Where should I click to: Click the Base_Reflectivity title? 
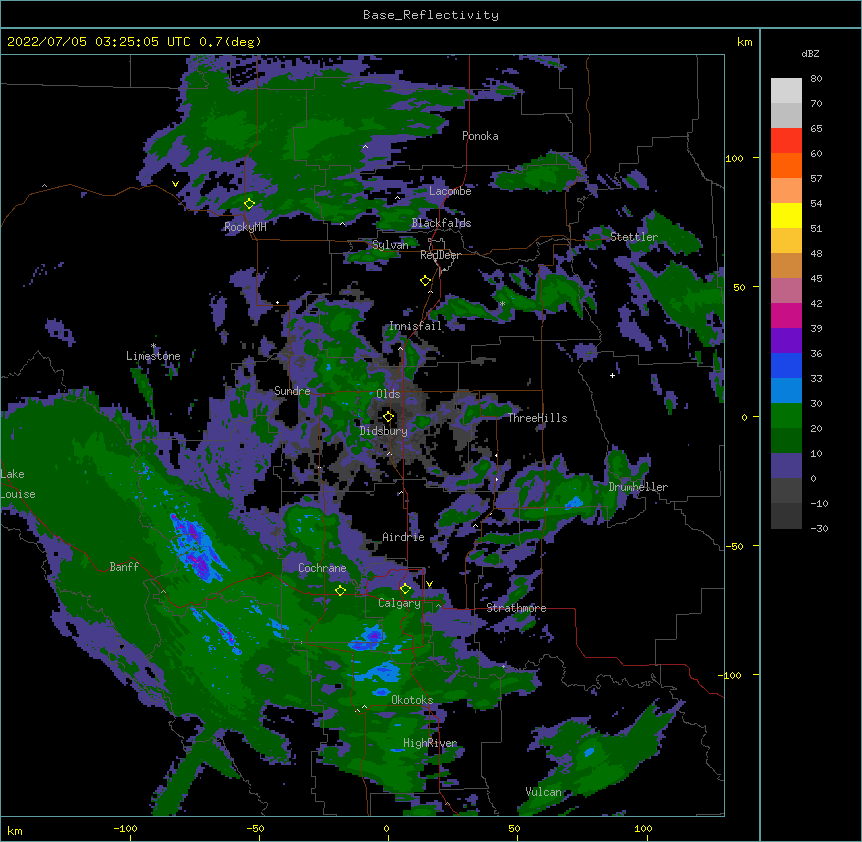(x=431, y=15)
